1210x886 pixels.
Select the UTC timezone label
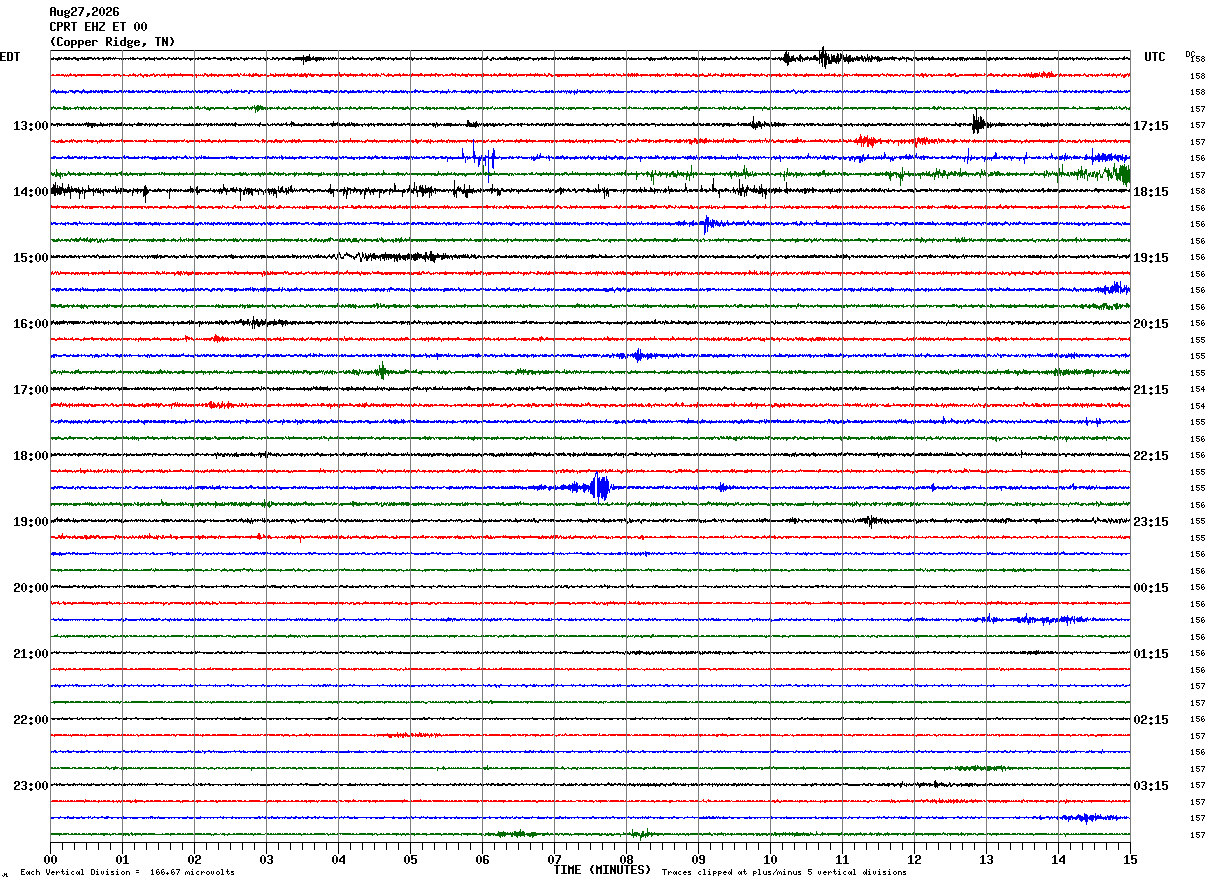click(1155, 57)
